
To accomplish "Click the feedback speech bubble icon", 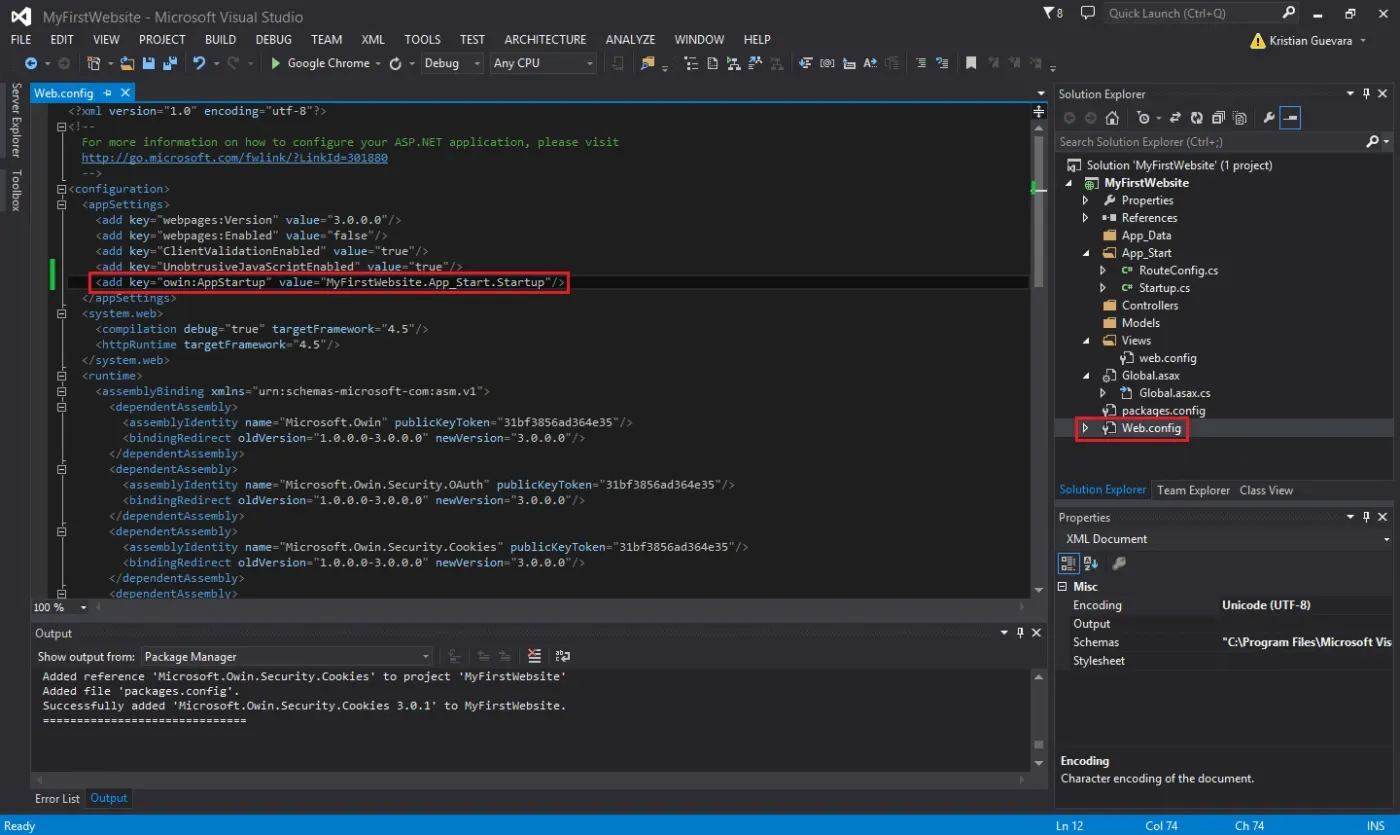I will (1088, 13).
